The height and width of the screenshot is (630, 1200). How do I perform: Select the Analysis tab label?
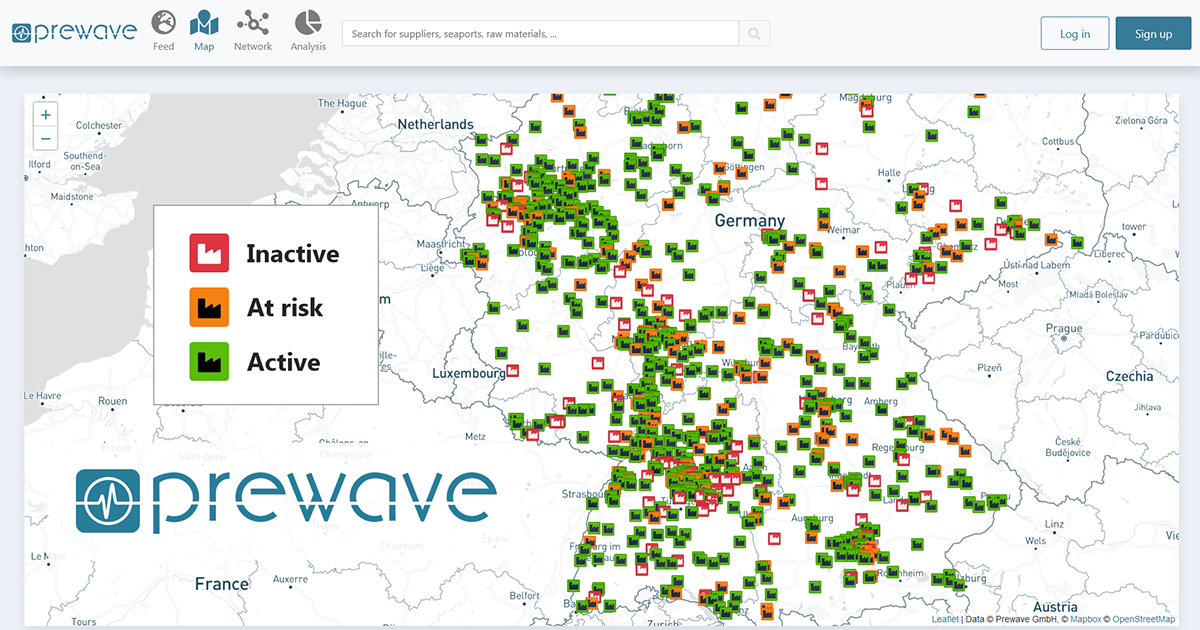click(308, 45)
